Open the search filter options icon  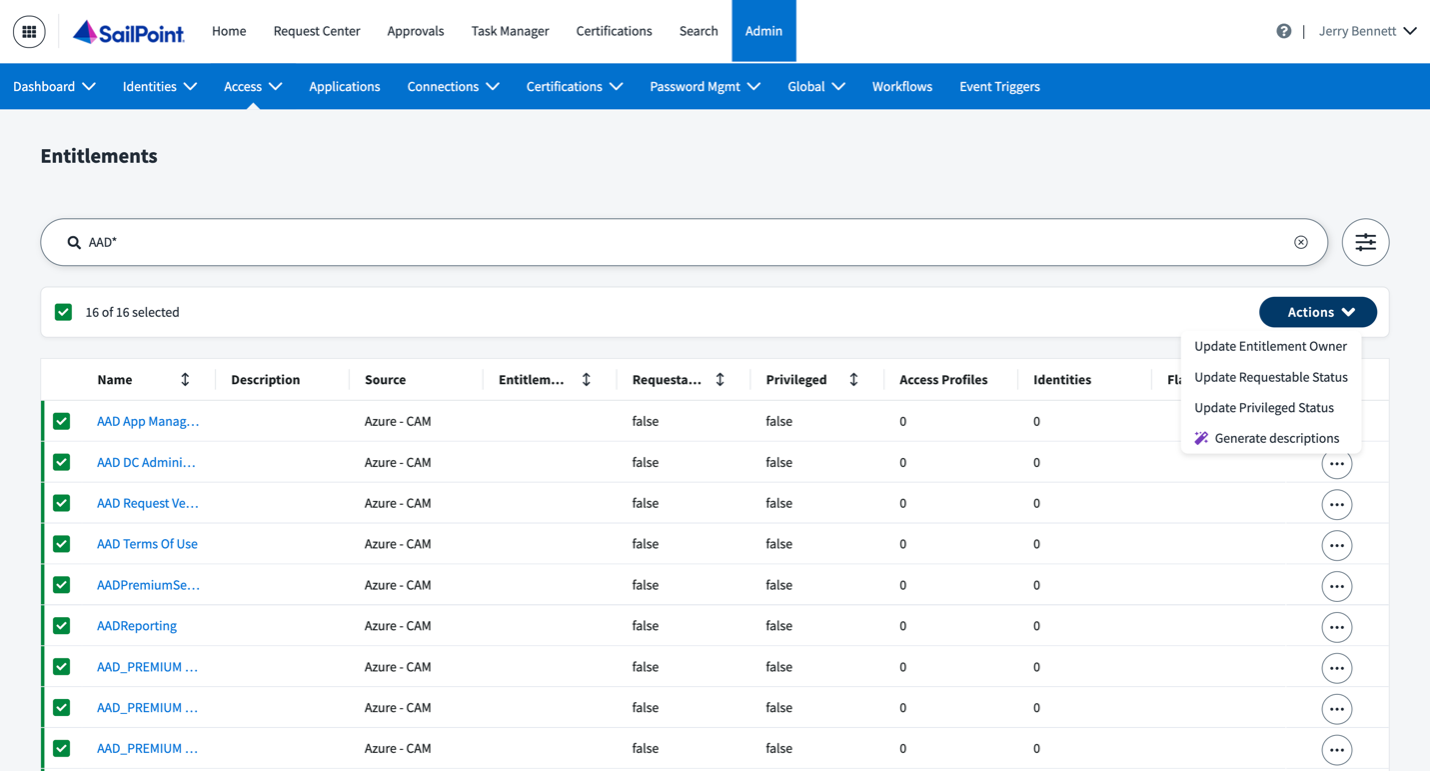click(1365, 242)
